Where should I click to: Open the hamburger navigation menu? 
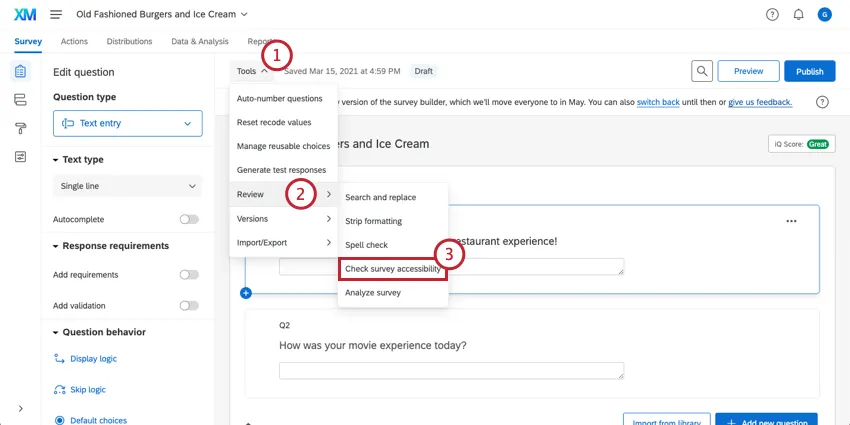pyautogui.click(x=56, y=14)
